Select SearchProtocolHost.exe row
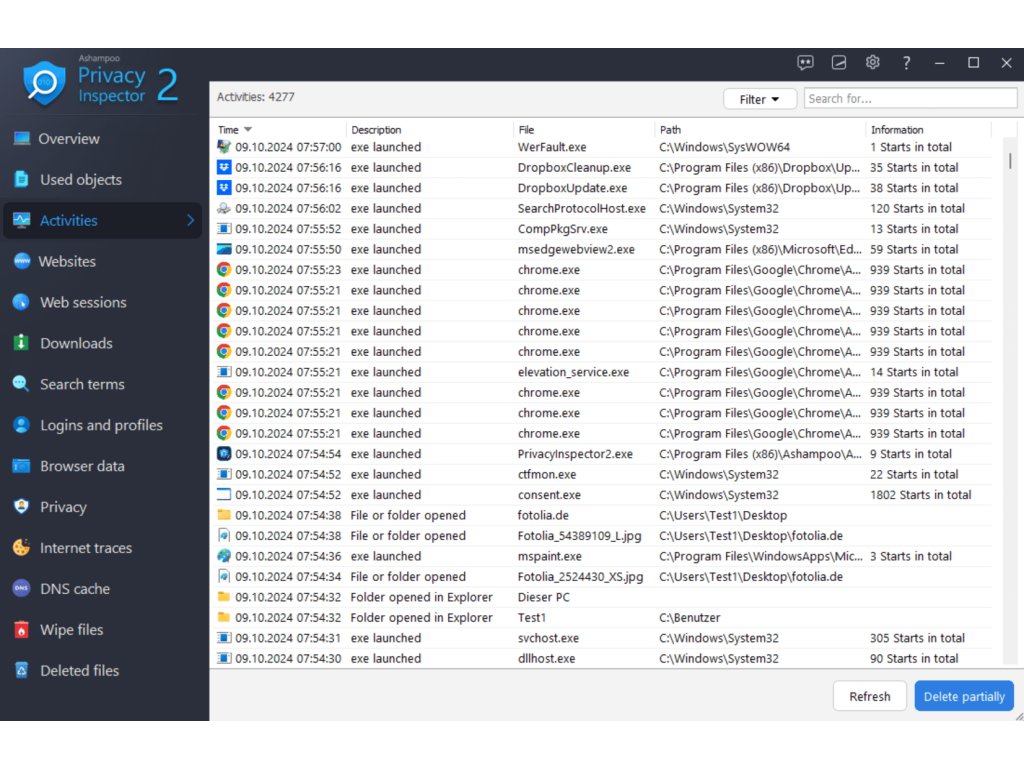Image resolution: width=1024 pixels, height=768 pixels. 604,208
